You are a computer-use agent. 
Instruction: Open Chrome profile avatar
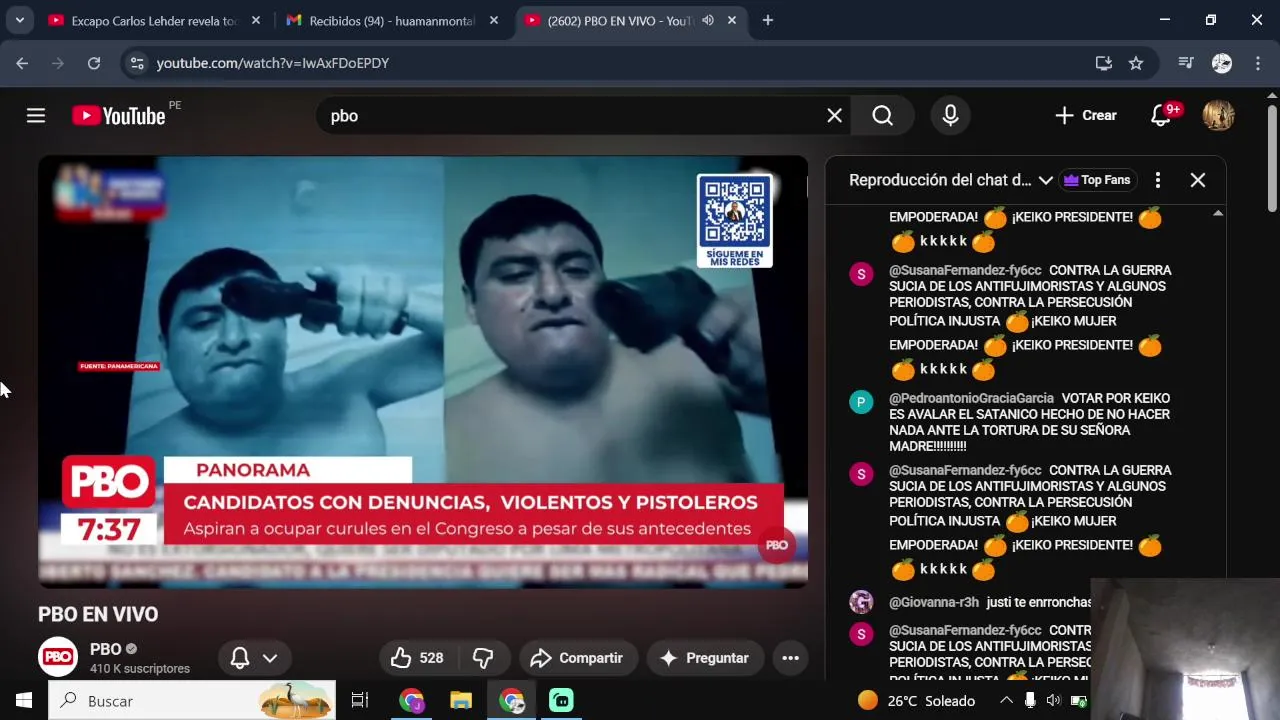1222,63
